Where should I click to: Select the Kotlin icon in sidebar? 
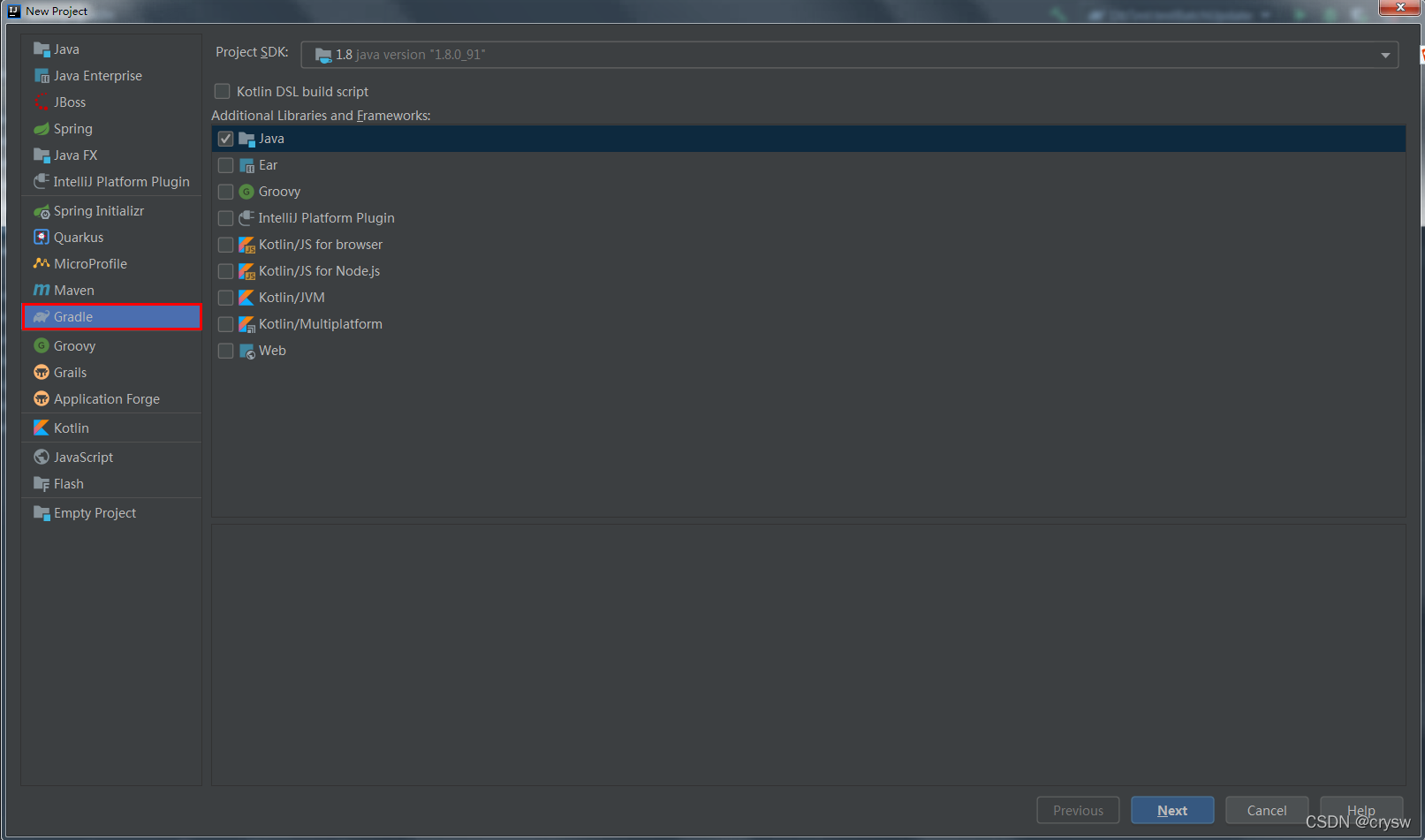pyautogui.click(x=42, y=428)
